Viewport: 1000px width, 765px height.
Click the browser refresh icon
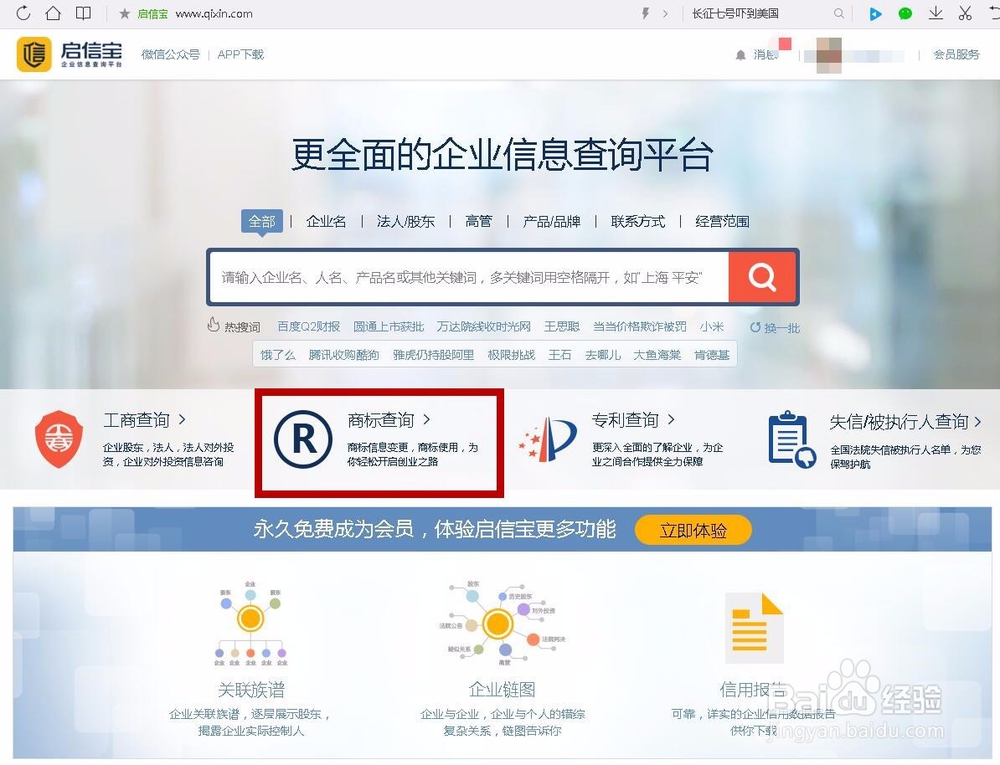(x=23, y=13)
